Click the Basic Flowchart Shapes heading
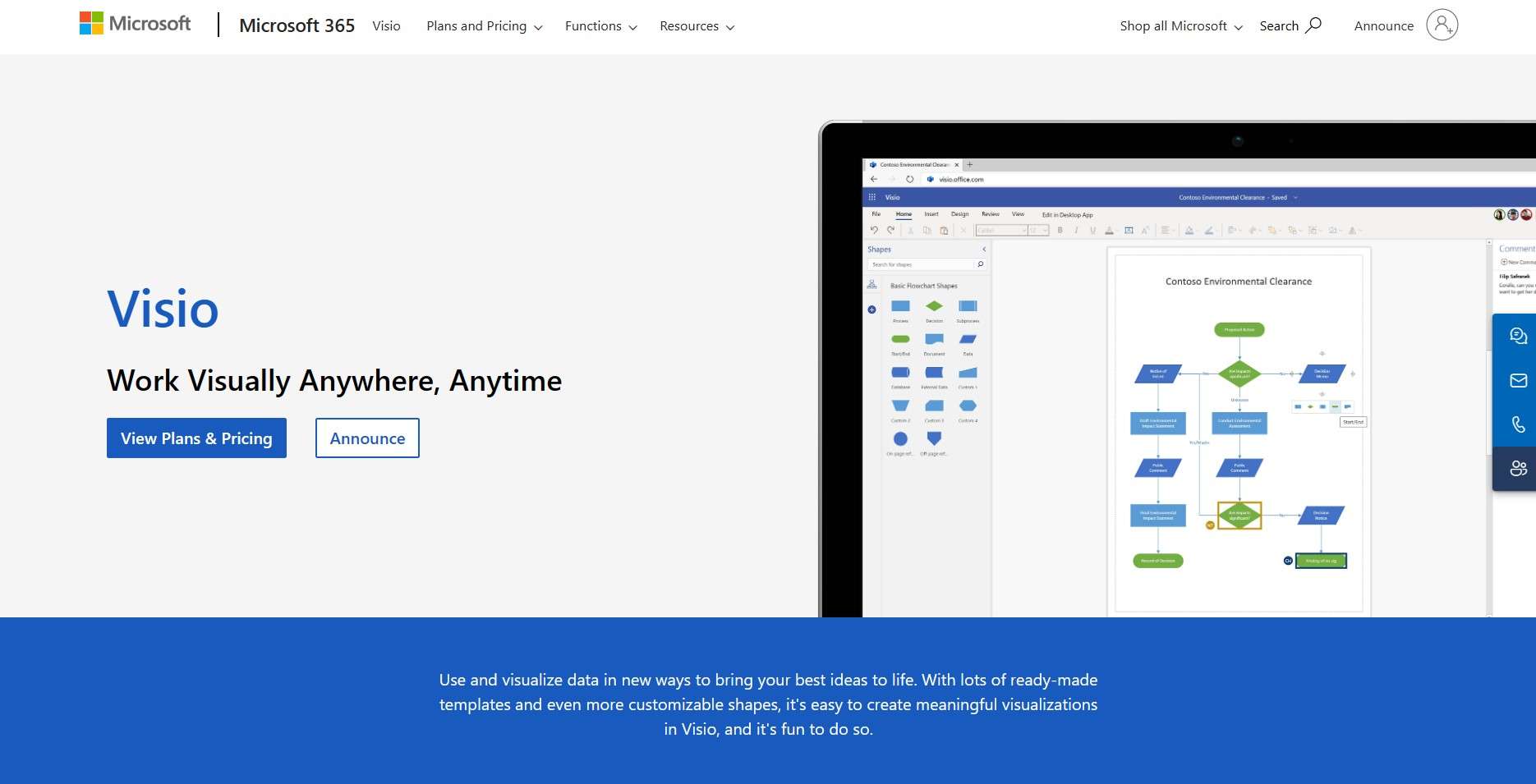Viewport: 1536px width, 784px height. 923,286
